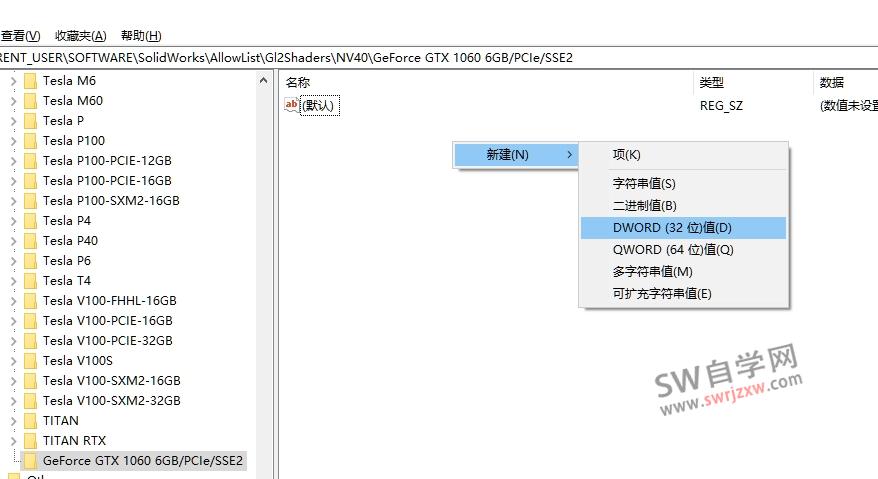Click the Tesla P100-PCIE-16GB folder icon
Screen dimensions: 878x479
click(31, 181)
